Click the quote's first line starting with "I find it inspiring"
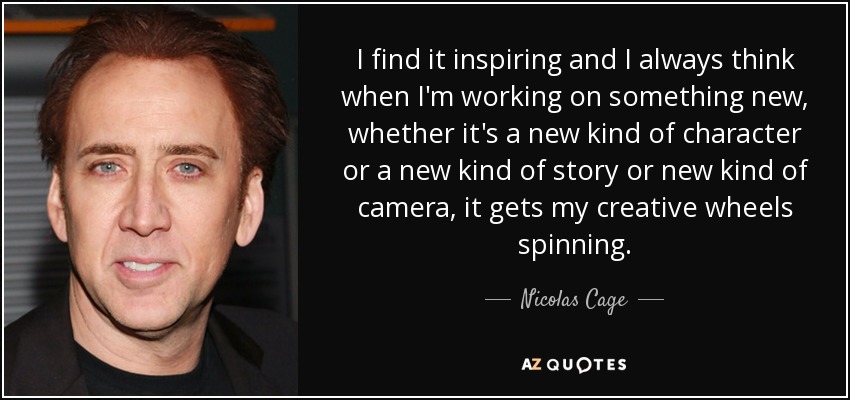The height and width of the screenshot is (400, 850). [574, 61]
